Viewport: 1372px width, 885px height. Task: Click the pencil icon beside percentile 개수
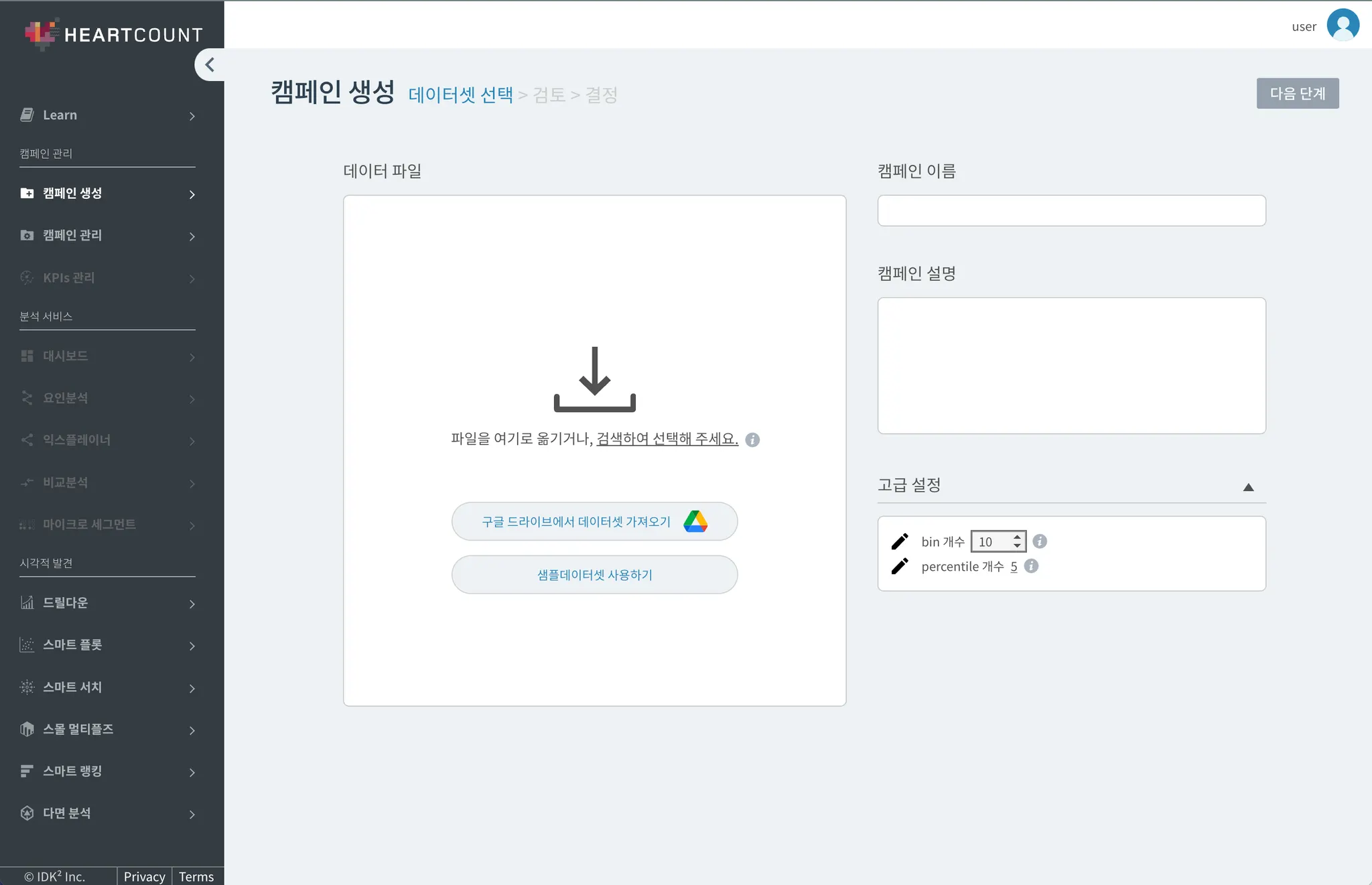(x=900, y=566)
